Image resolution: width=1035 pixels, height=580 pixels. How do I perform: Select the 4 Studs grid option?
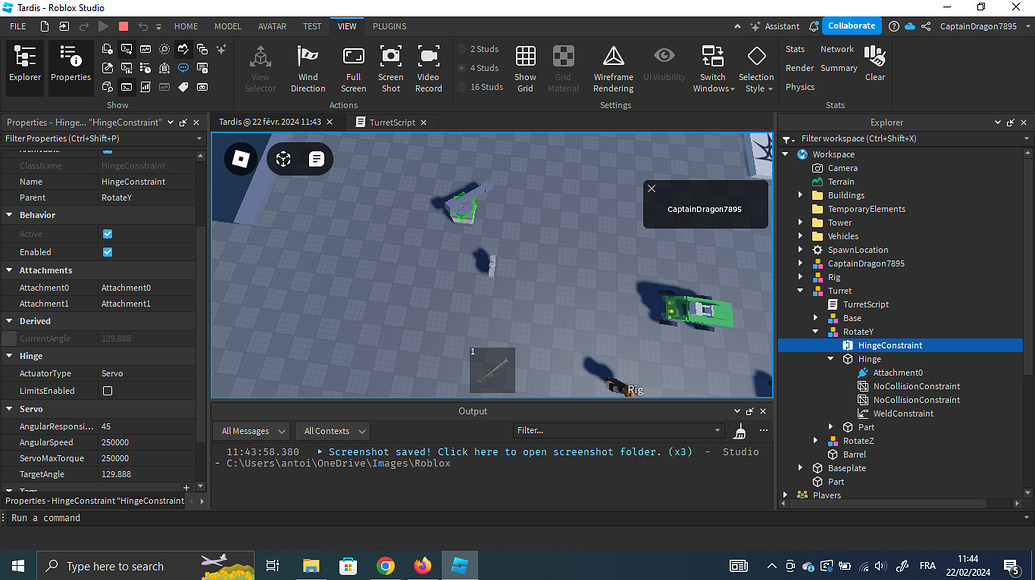click(x=479, y=68)
